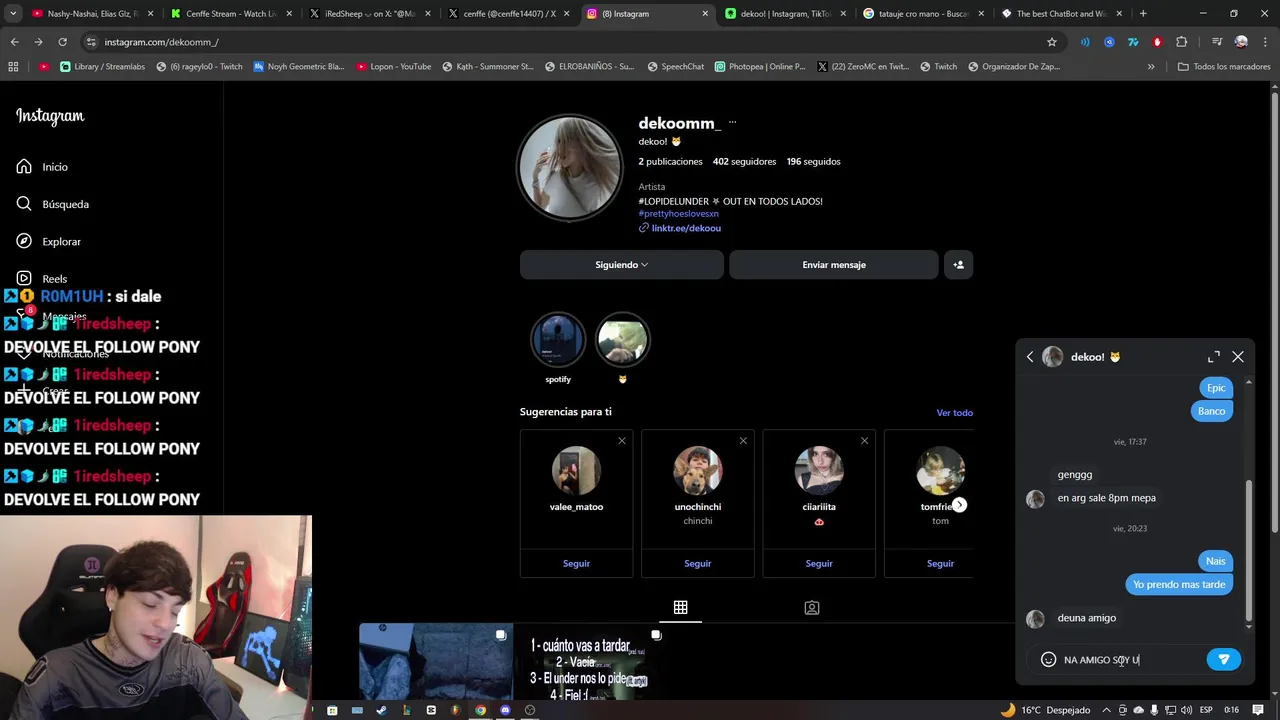Viewport: 1280px width, 720px height.
Task: Open profile options three-dot menu
Action: pos(732,122)
